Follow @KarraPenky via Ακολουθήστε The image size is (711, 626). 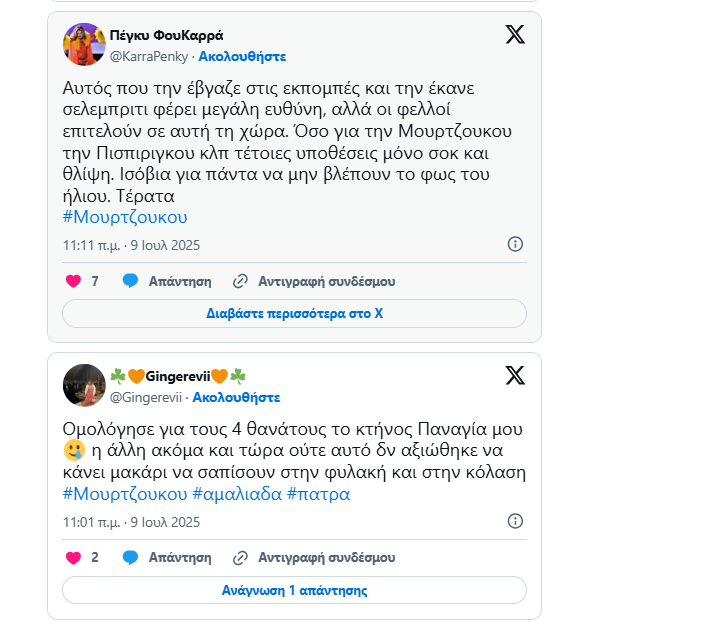(242, 57)
